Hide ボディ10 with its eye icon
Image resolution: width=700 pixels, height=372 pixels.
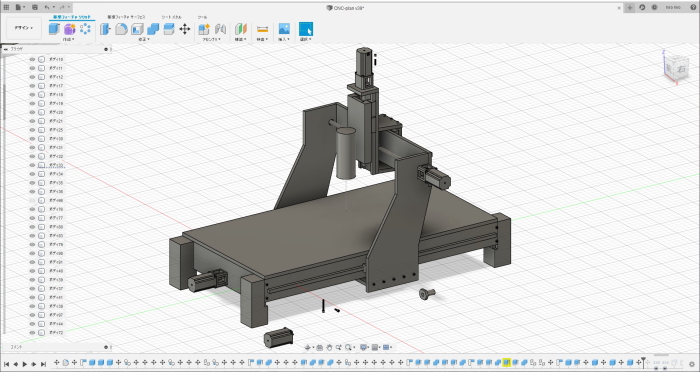32,59
